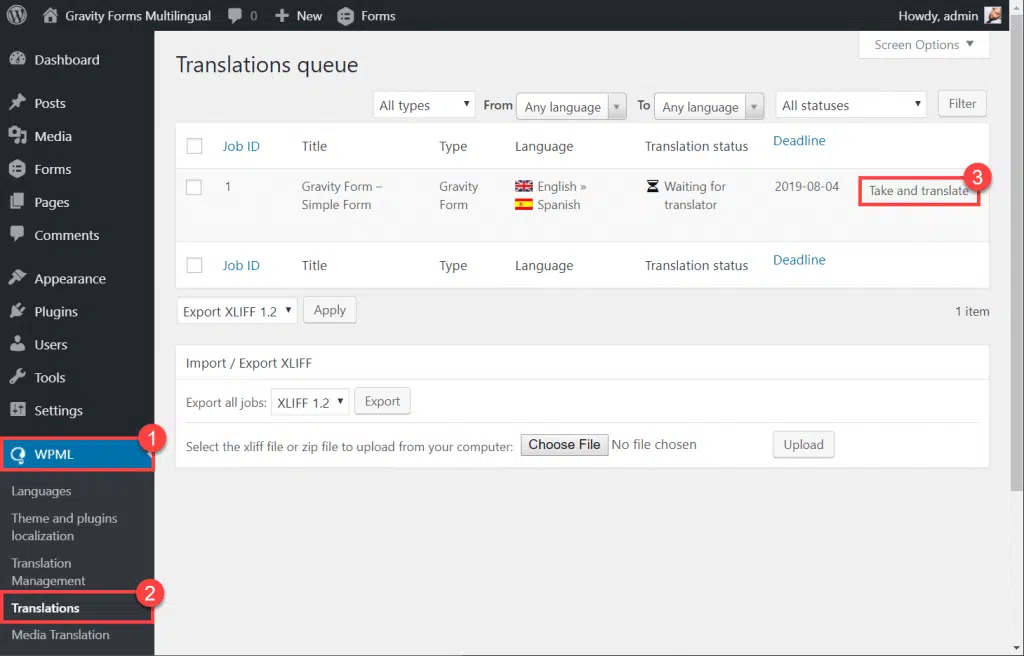The width and height of the screenshot is (1024, 656).
Task: Open the To Any language dropdown
Action: click(x=709, y=107)
